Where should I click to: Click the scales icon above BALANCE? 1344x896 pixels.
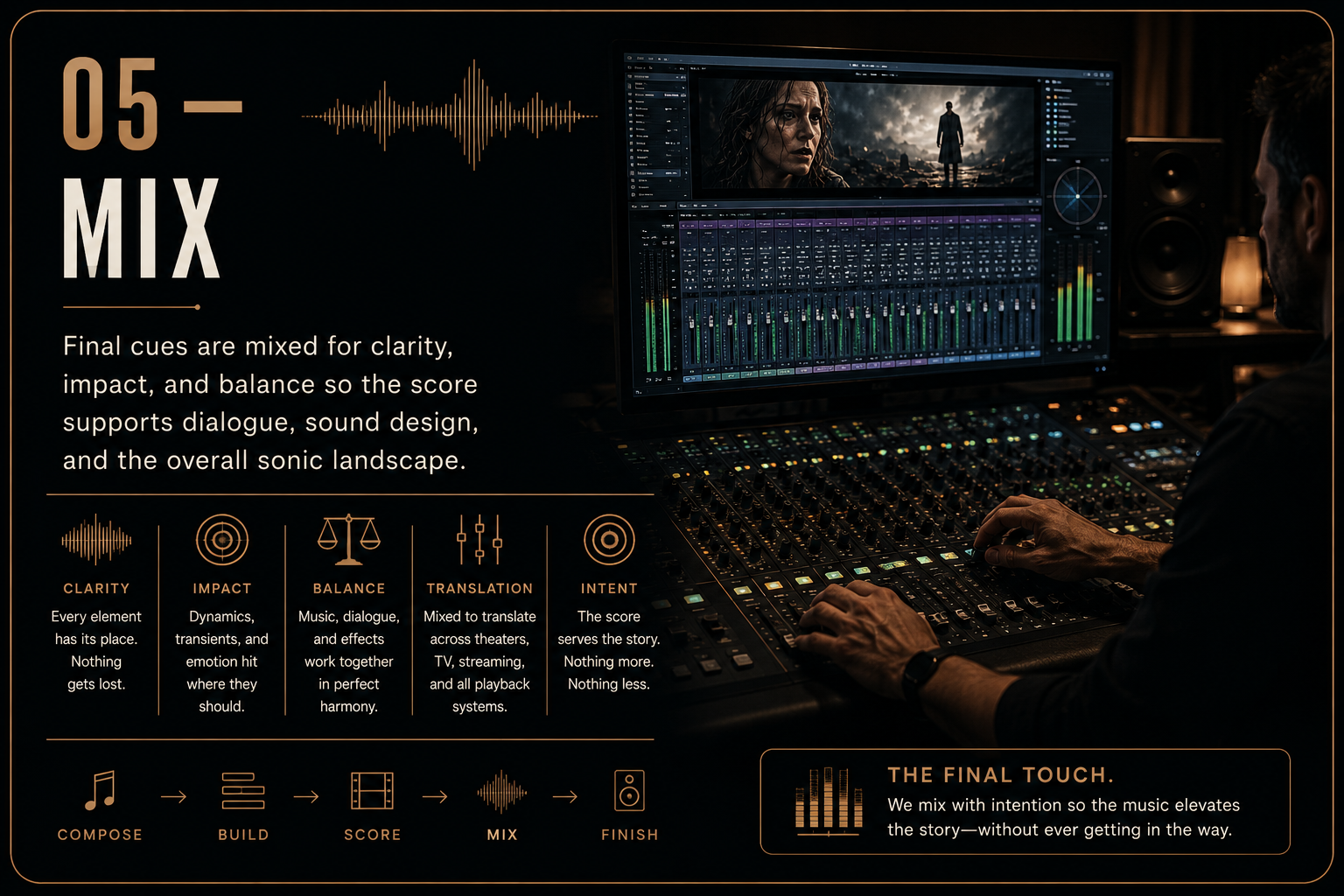point(349,539)
